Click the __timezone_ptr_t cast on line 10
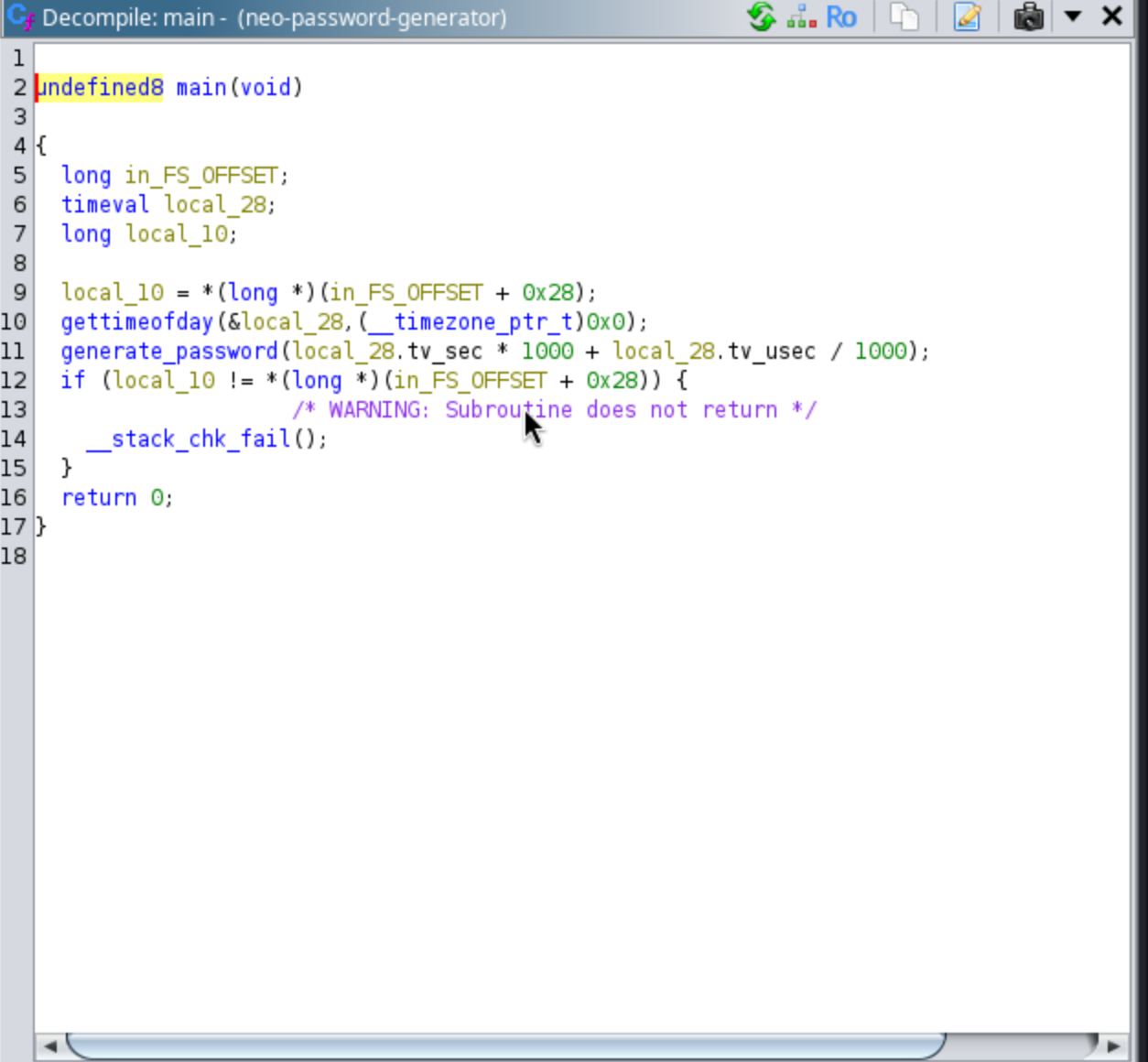Screen dimensions: 1148x1062 (471, 321)
